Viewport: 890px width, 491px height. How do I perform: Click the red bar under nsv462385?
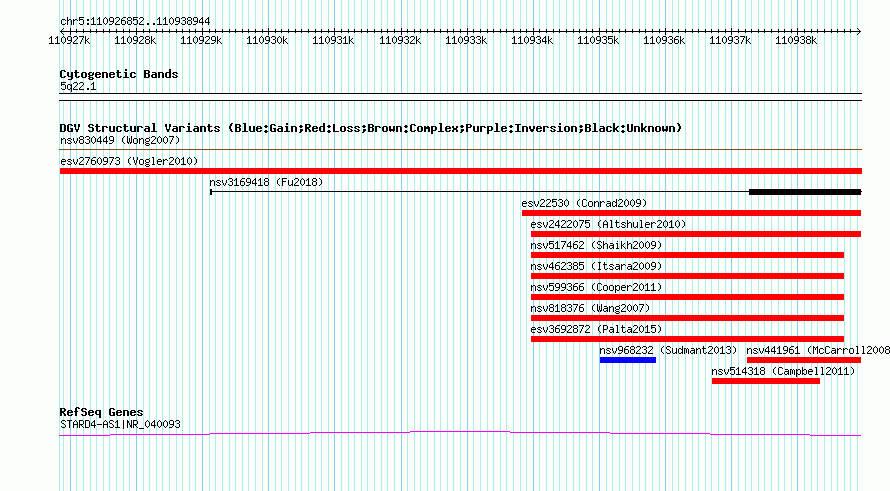[x=687, y=276]
